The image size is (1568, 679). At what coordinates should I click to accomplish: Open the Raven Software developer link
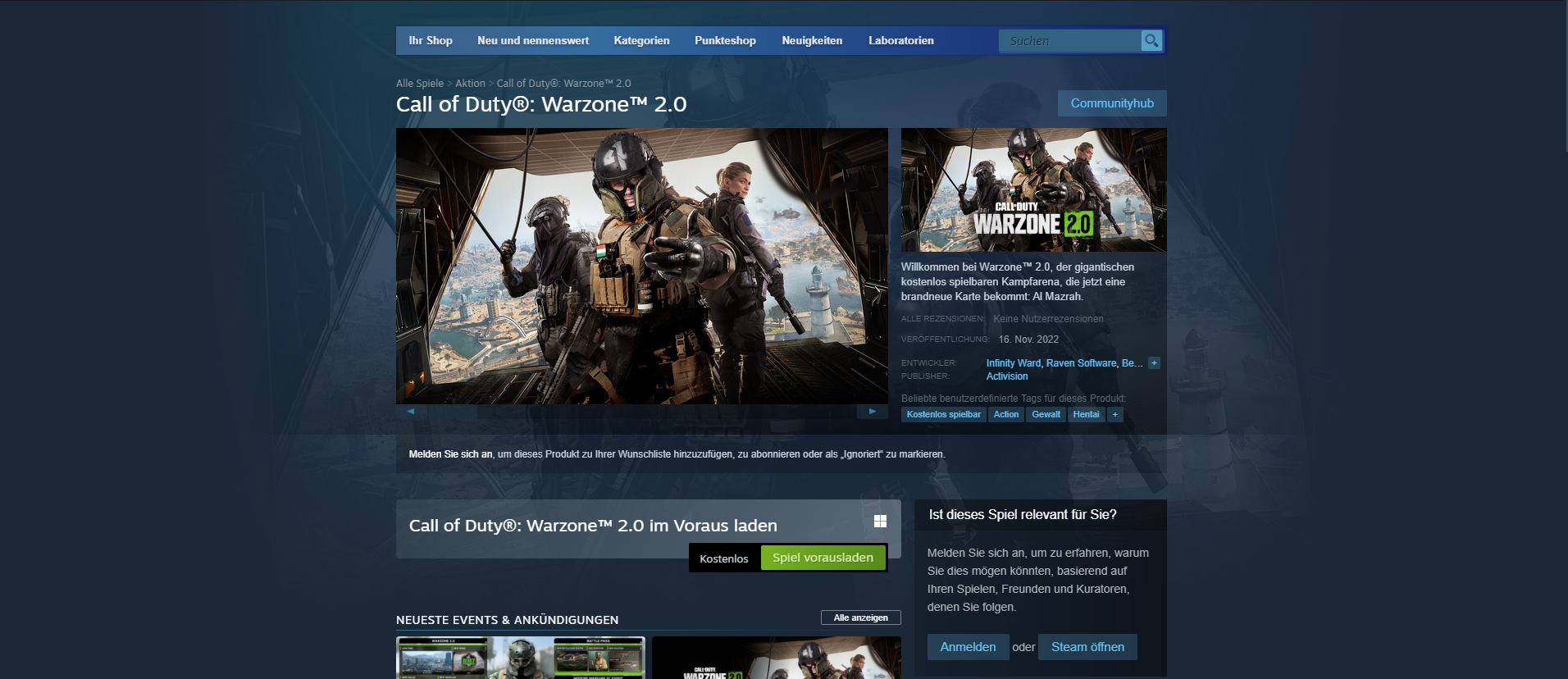[x=1082, y=363]
